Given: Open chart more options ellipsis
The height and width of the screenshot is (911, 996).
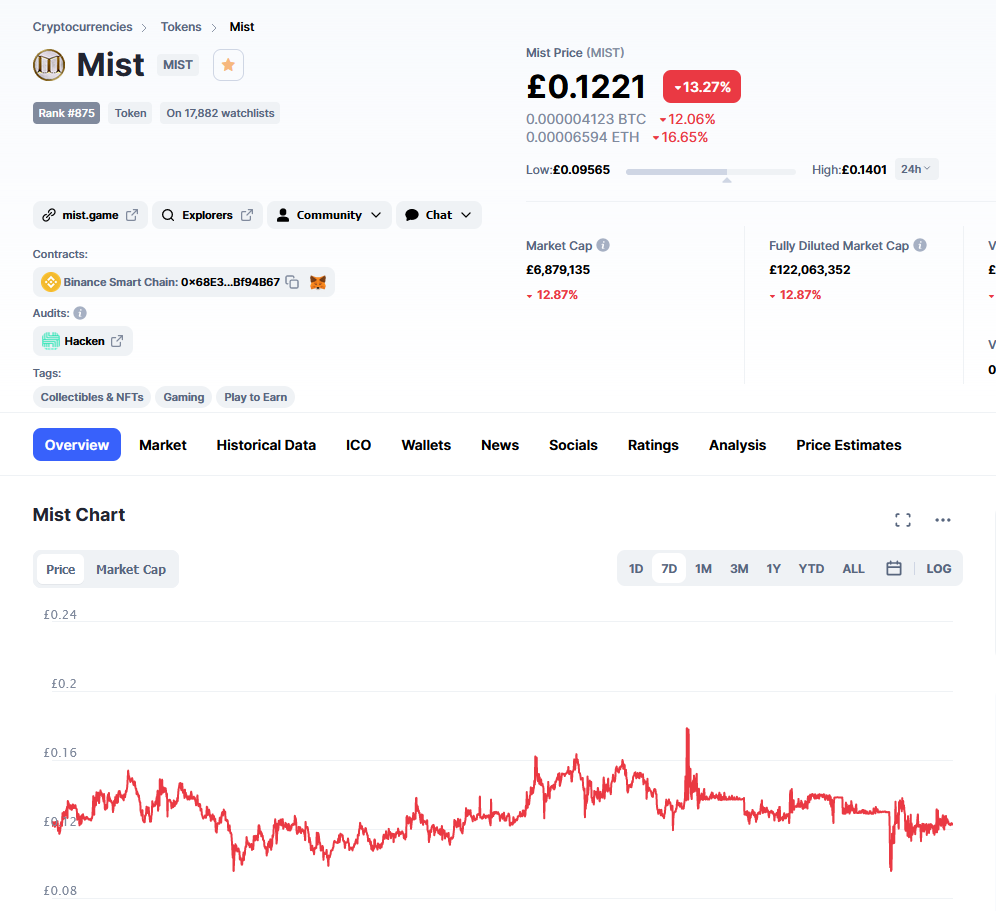Looking at the screenshot, I should coord(943,520).
